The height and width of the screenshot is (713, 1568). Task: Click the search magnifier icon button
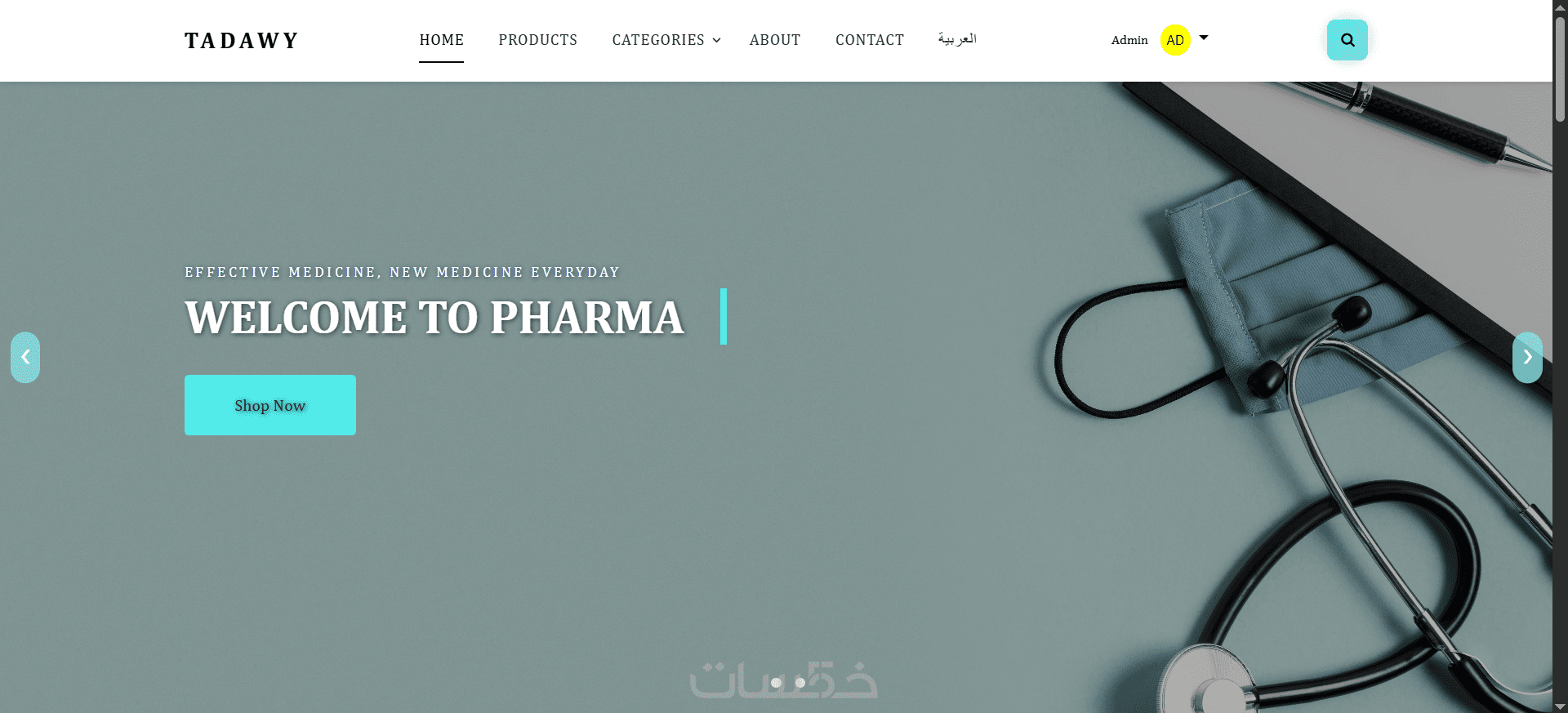(x=1347, y=40)
